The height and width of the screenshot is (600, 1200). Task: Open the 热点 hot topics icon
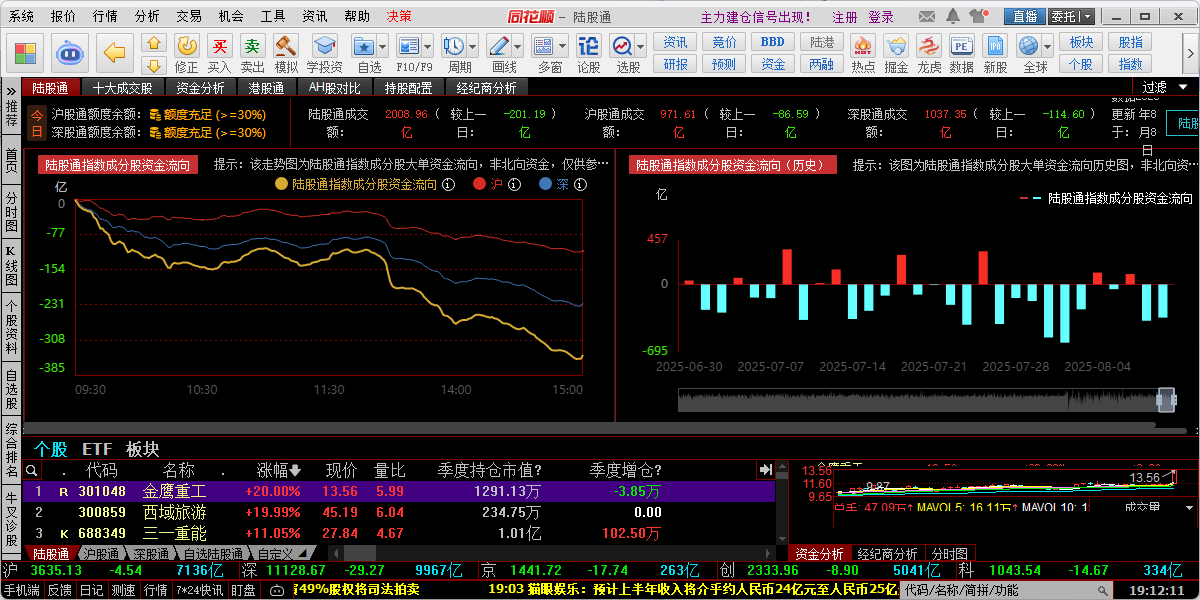(863, 47)
